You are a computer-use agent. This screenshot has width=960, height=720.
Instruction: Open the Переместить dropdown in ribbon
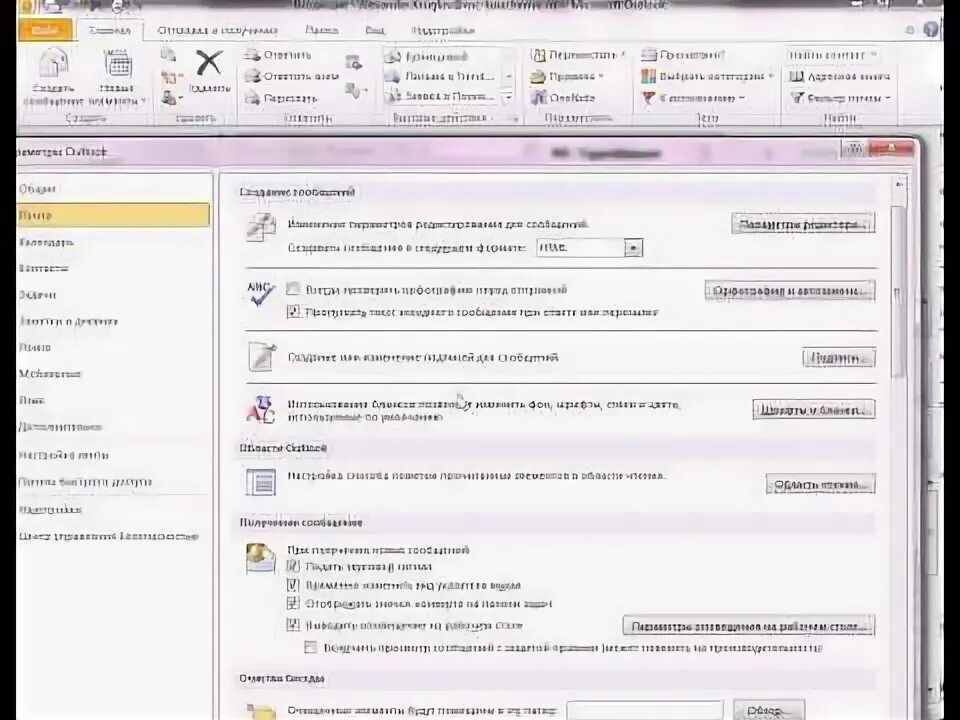[622, 54]
